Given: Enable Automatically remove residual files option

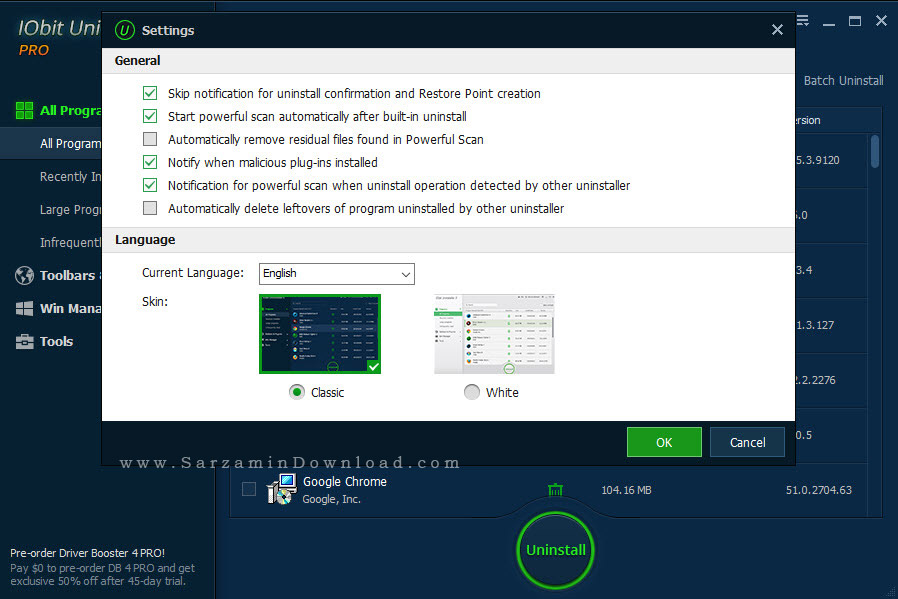Looking at the screenshot, I should pos(150,139).
